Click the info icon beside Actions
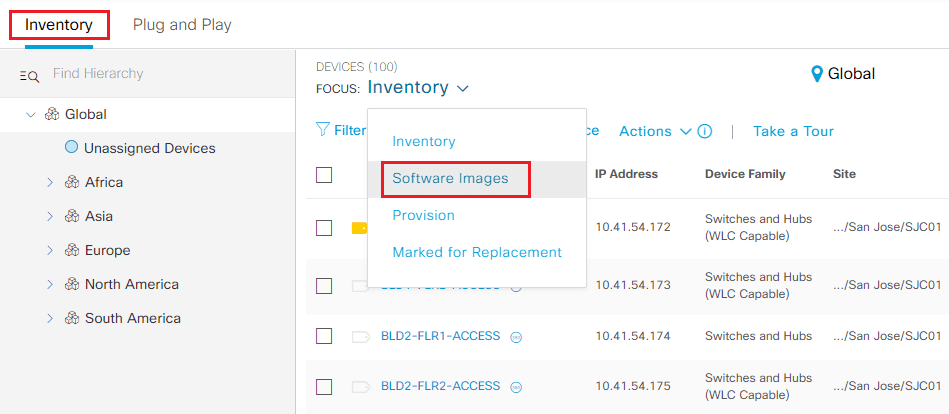Image resolution: width=949 pixels, height=414 pixels. pyautogui.click(x=704, y=131)
